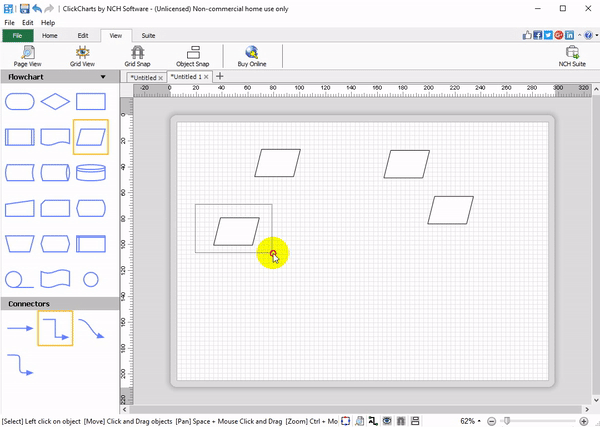This screenshot has height=427, width=600.
Task: Close the *Untitled document tab
Action: coord(161,78)
